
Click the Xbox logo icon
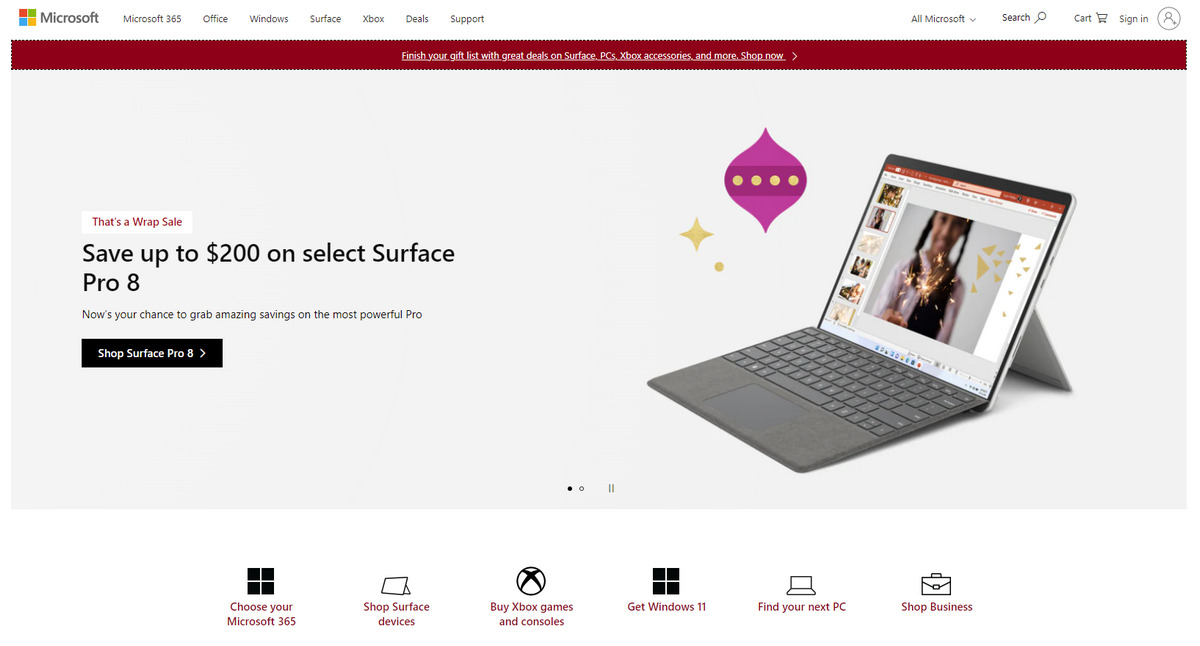531,581
